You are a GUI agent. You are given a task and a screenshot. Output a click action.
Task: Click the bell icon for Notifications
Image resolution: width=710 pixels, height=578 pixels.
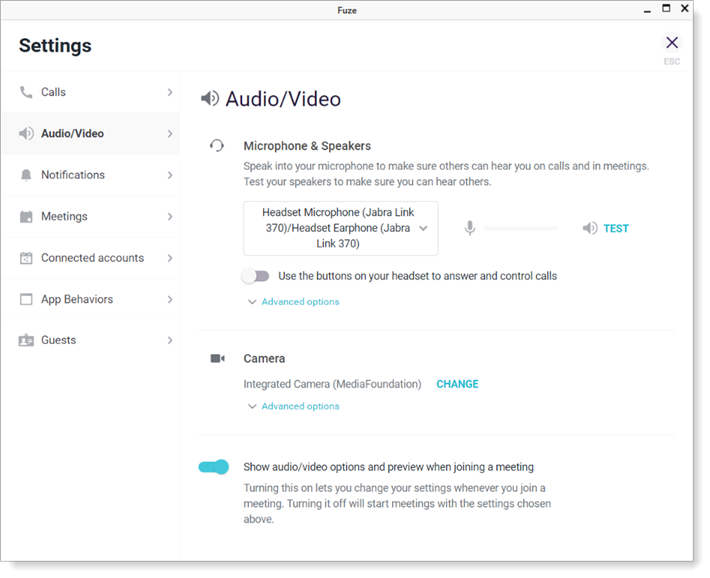(26, 175)
